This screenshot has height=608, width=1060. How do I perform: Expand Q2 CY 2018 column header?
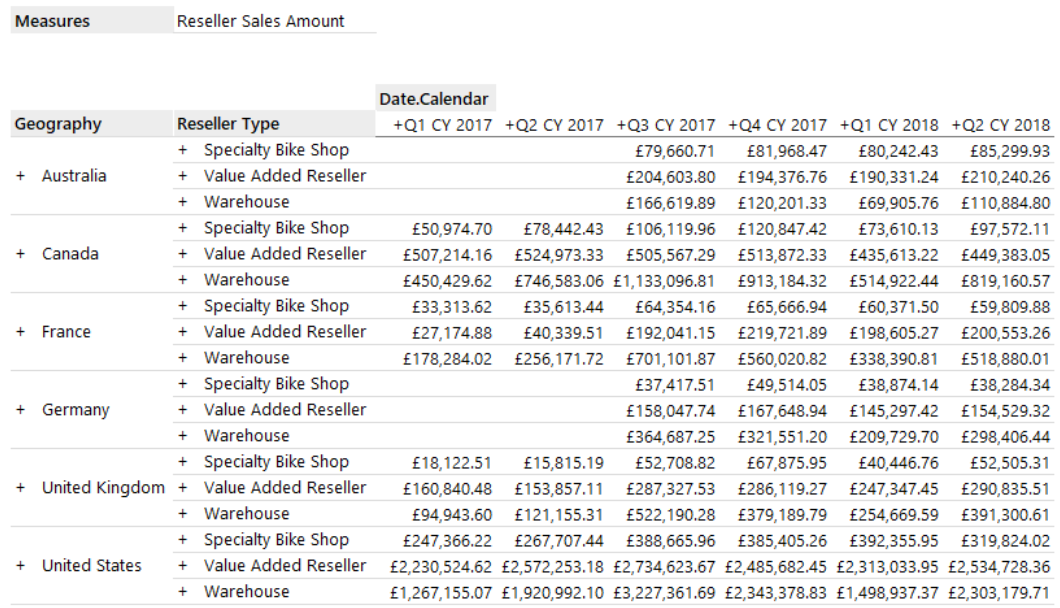pyautogui.click(x=956, y=125)
